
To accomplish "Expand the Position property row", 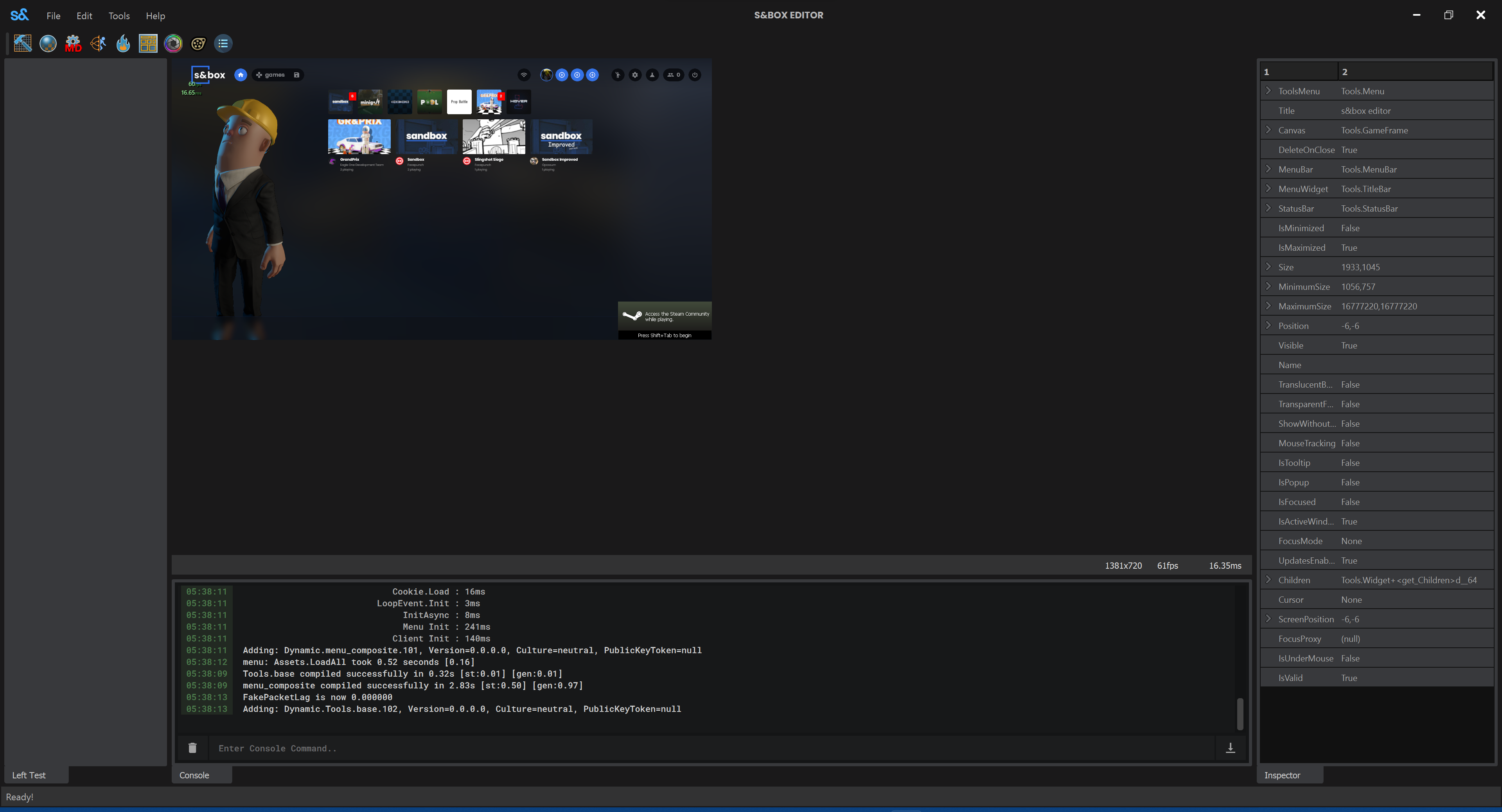I will coord(1269,325).
